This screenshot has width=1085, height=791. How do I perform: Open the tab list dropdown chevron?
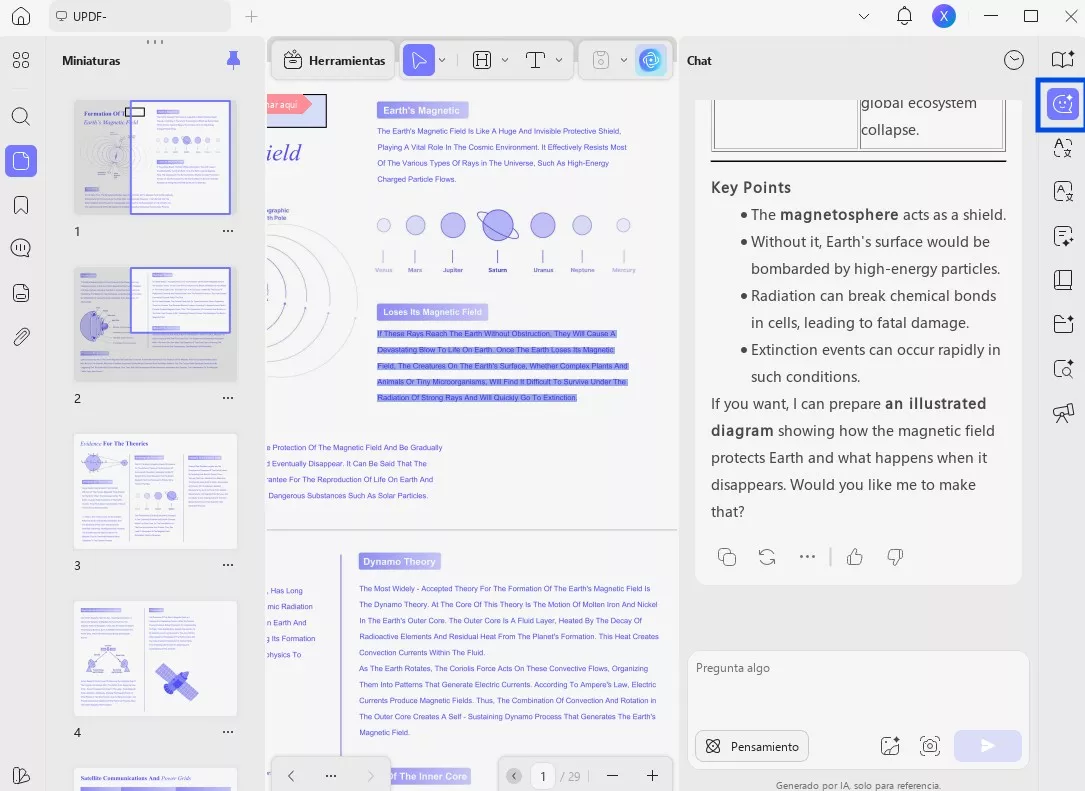pyautogui.click(x=864, y=16)
